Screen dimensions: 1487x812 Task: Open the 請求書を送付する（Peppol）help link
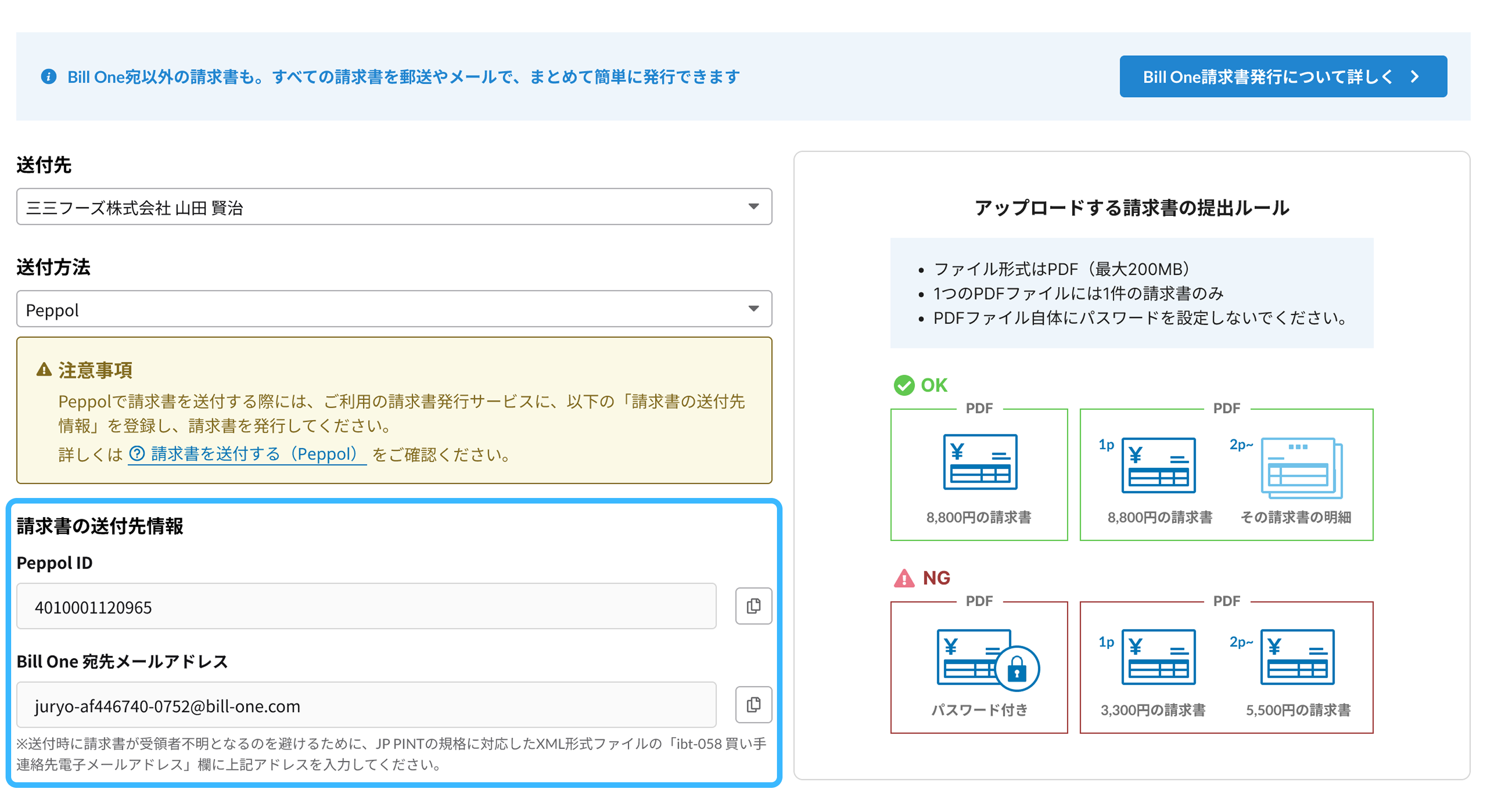click(254, 453)
